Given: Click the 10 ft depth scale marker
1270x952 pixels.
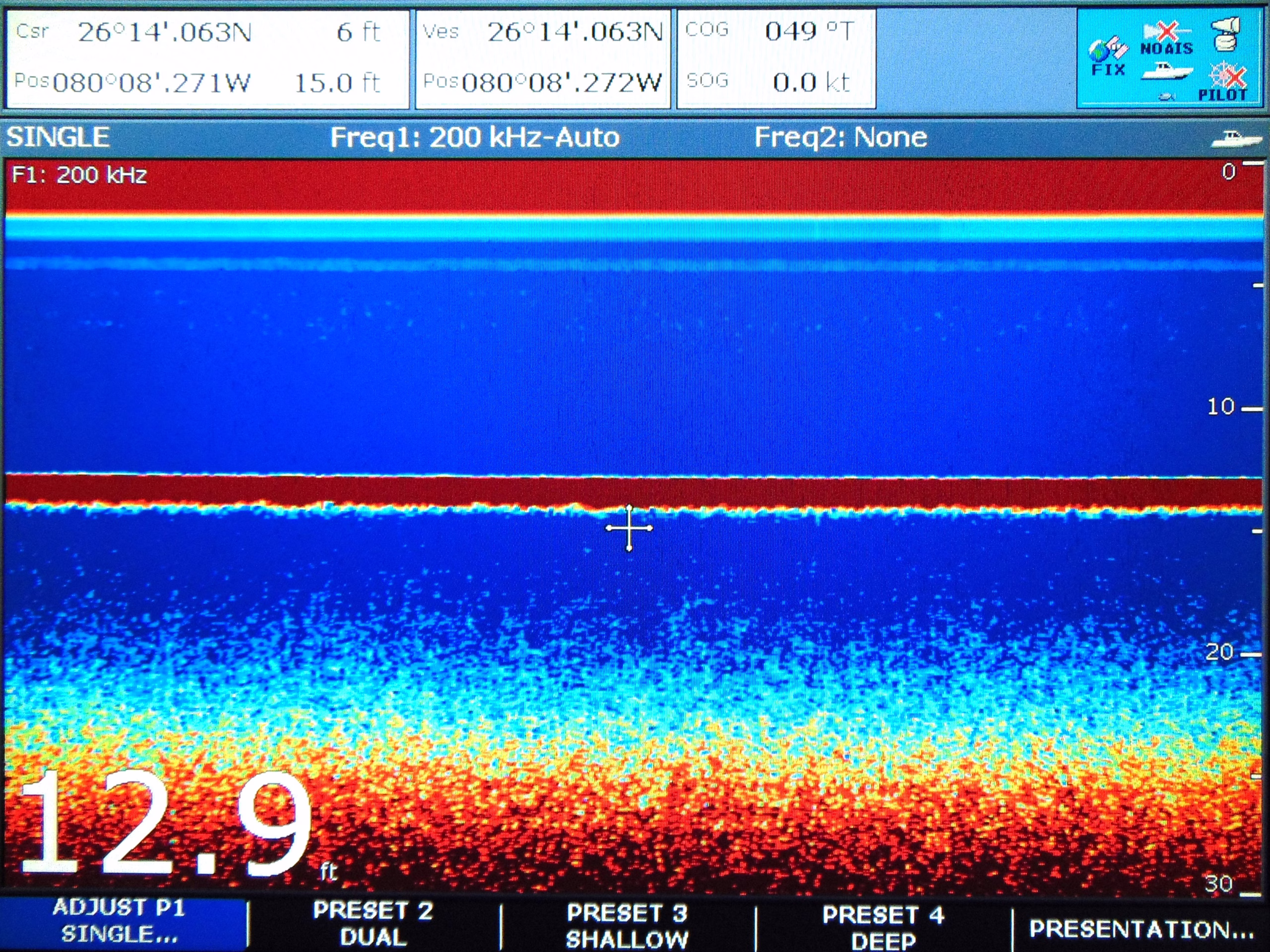Looking at the screenshot, I should tap(1222, 407).
